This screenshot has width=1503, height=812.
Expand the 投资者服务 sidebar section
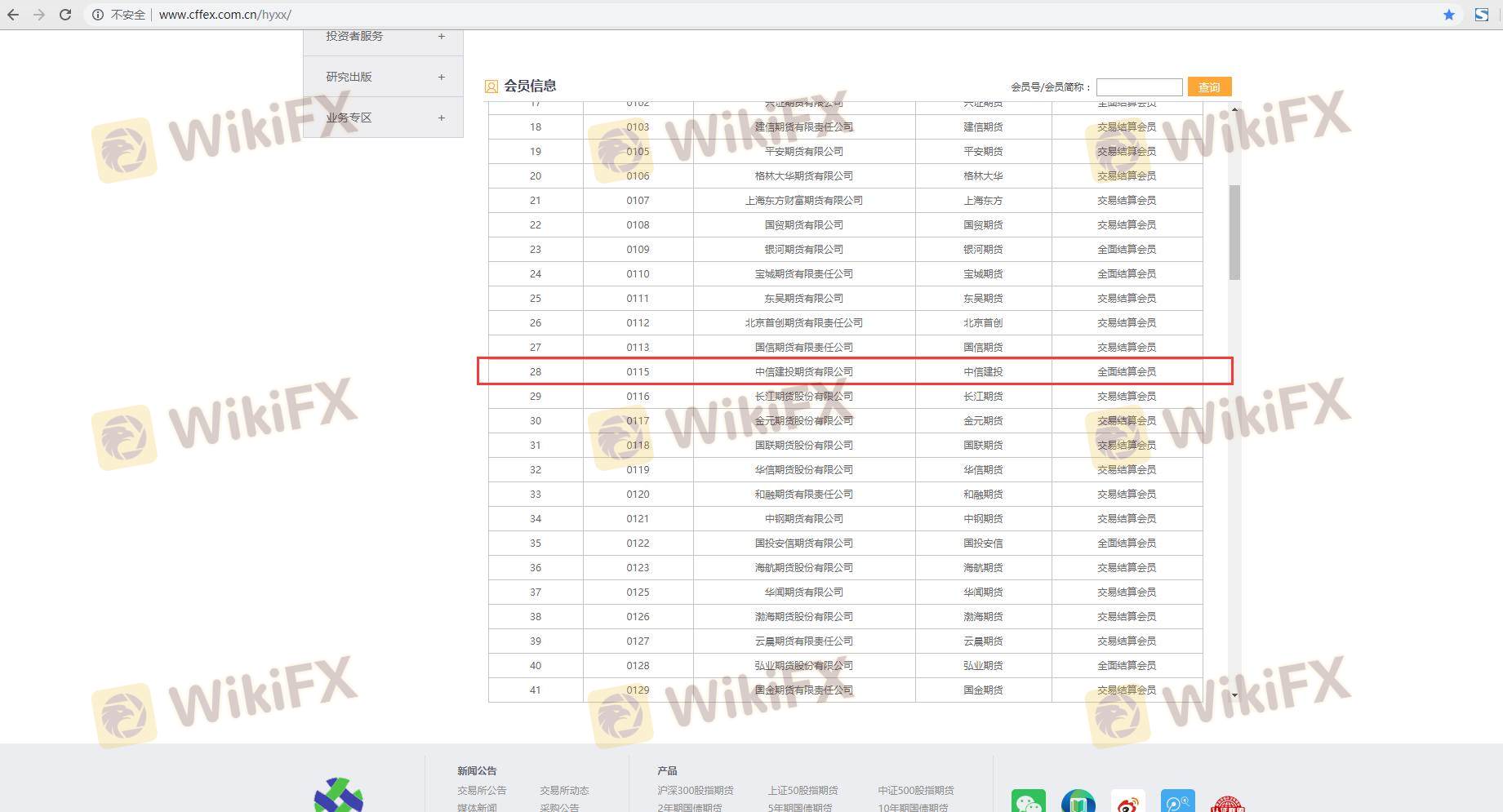[x=441, y=36]
